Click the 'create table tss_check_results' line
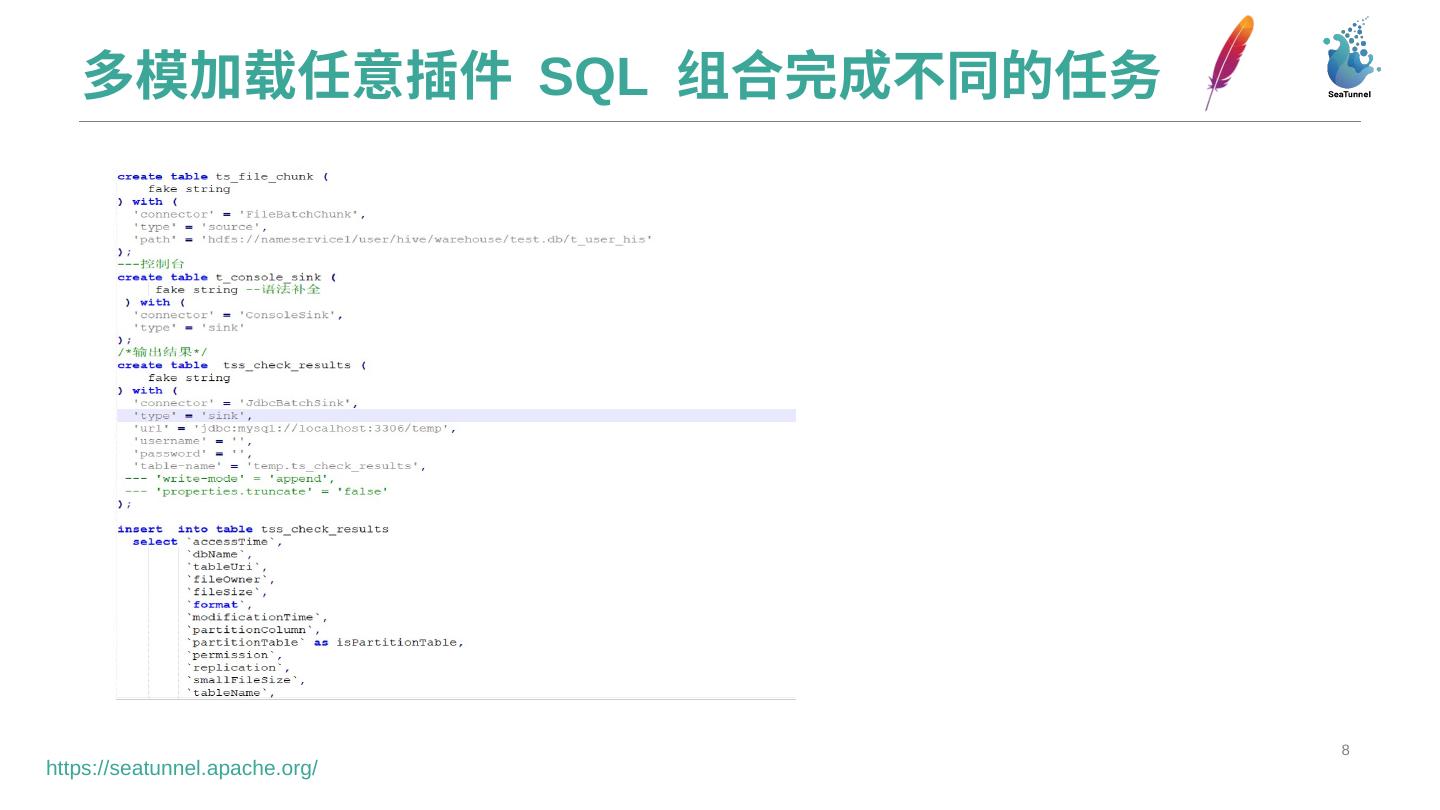This screenshot has width=1440, height=810. [x=242, y=365]
